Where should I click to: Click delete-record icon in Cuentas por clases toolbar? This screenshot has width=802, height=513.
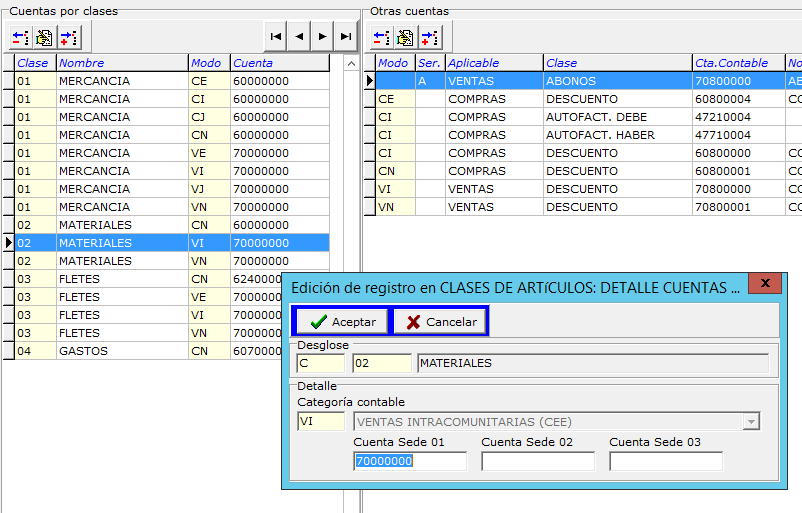click(x=20, y=38)
